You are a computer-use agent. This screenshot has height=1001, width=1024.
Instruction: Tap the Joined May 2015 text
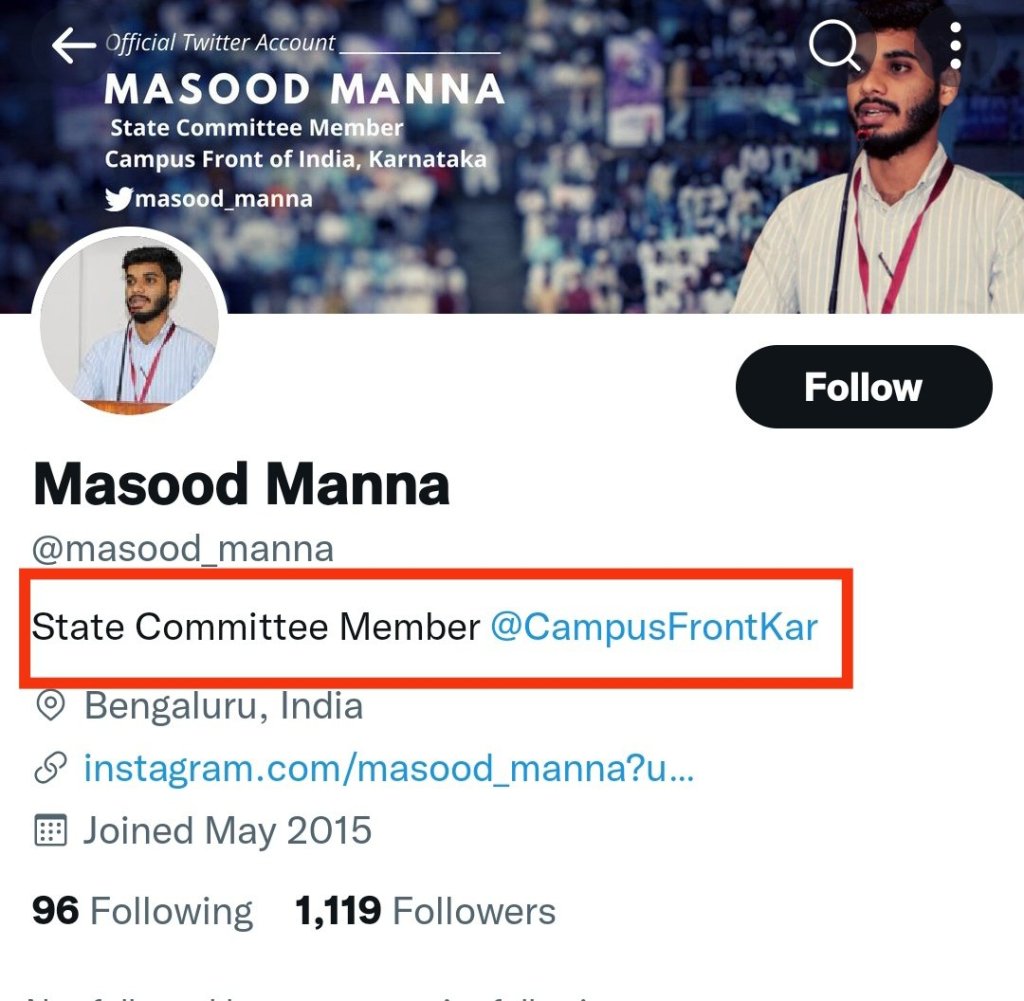point(227,830)
